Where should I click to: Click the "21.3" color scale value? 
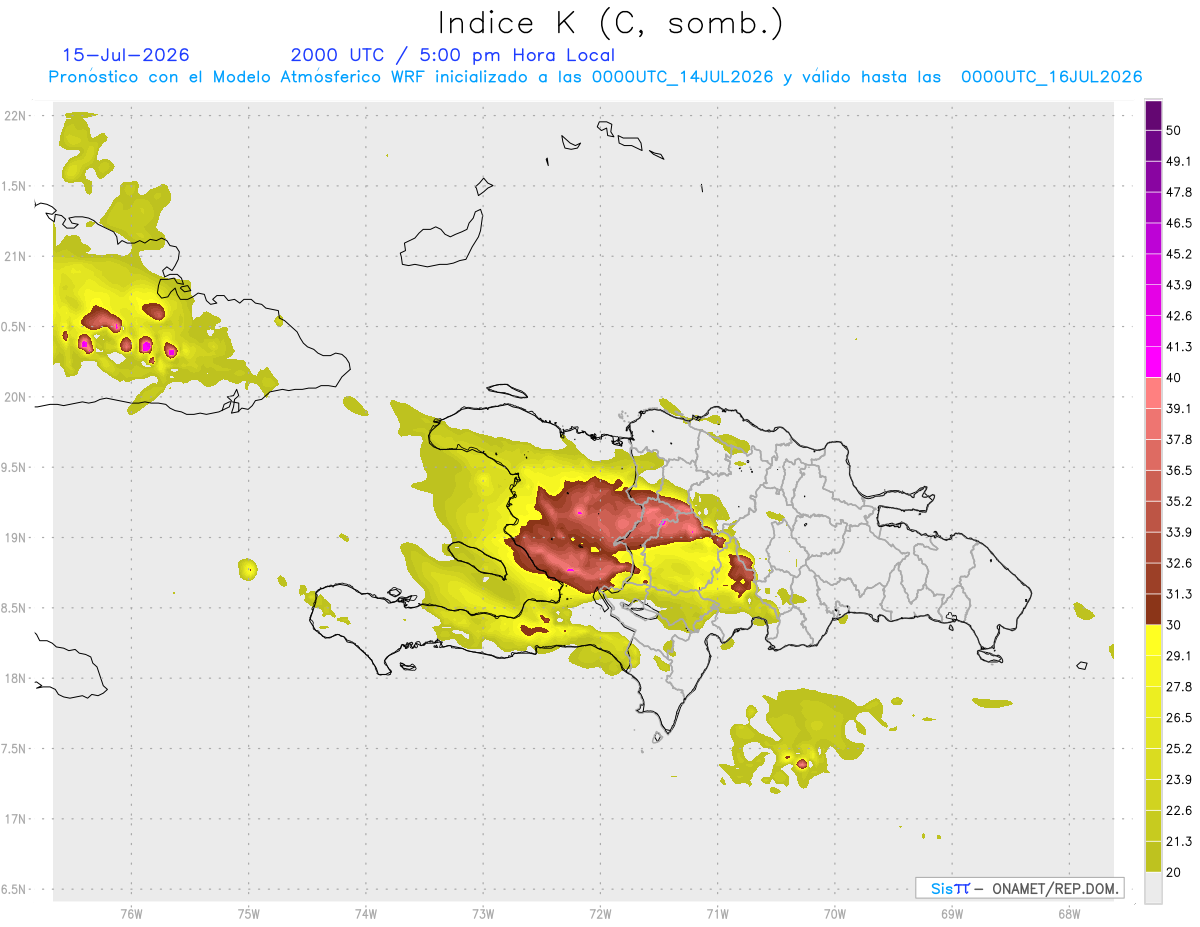(1179, 842)
